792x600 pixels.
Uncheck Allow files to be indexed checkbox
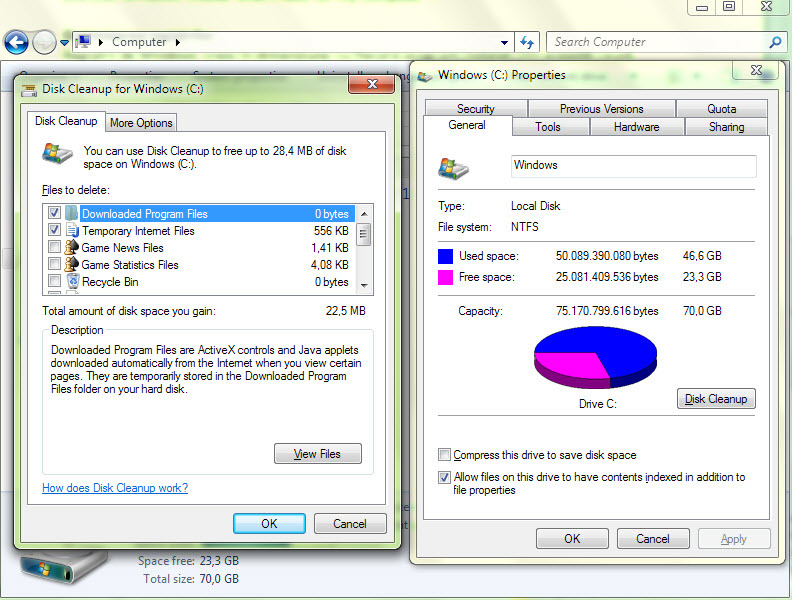(x=444, y=477)
